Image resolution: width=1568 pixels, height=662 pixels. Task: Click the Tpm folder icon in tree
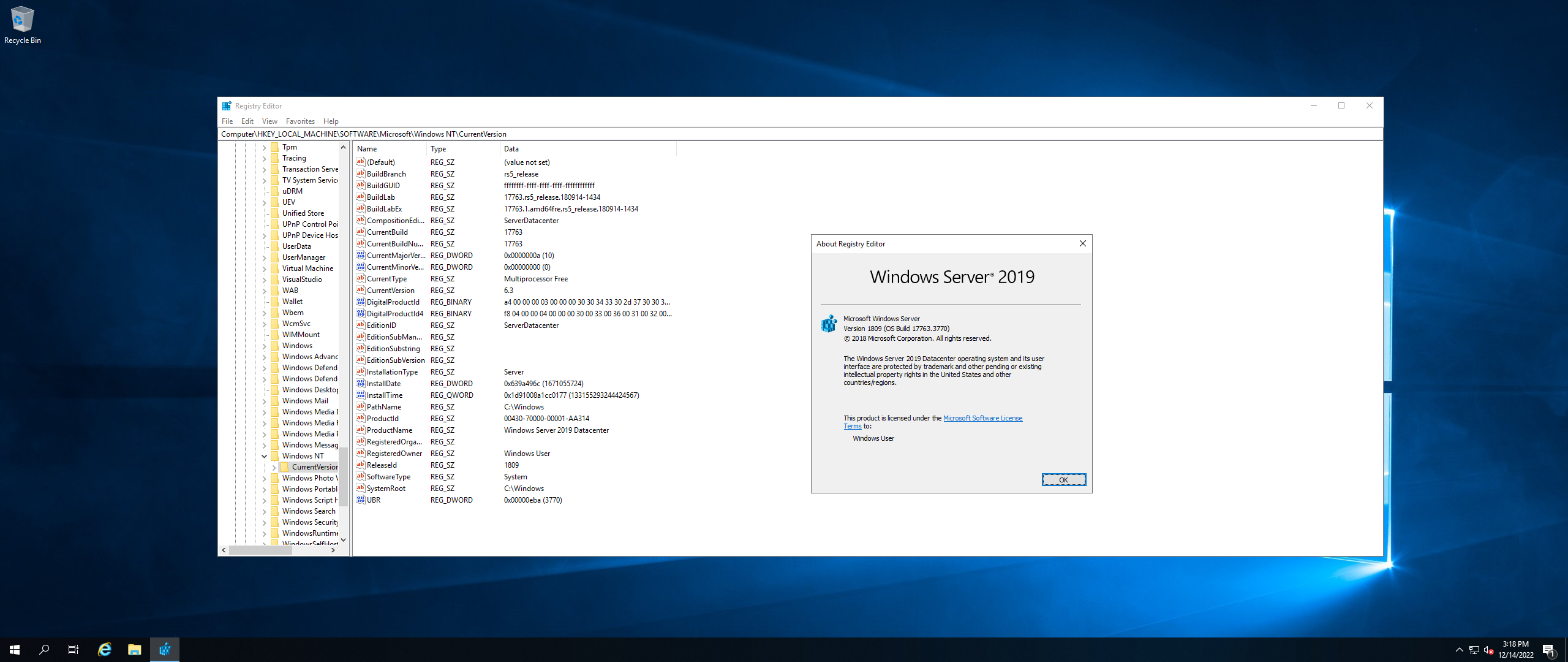pos(275,147)
